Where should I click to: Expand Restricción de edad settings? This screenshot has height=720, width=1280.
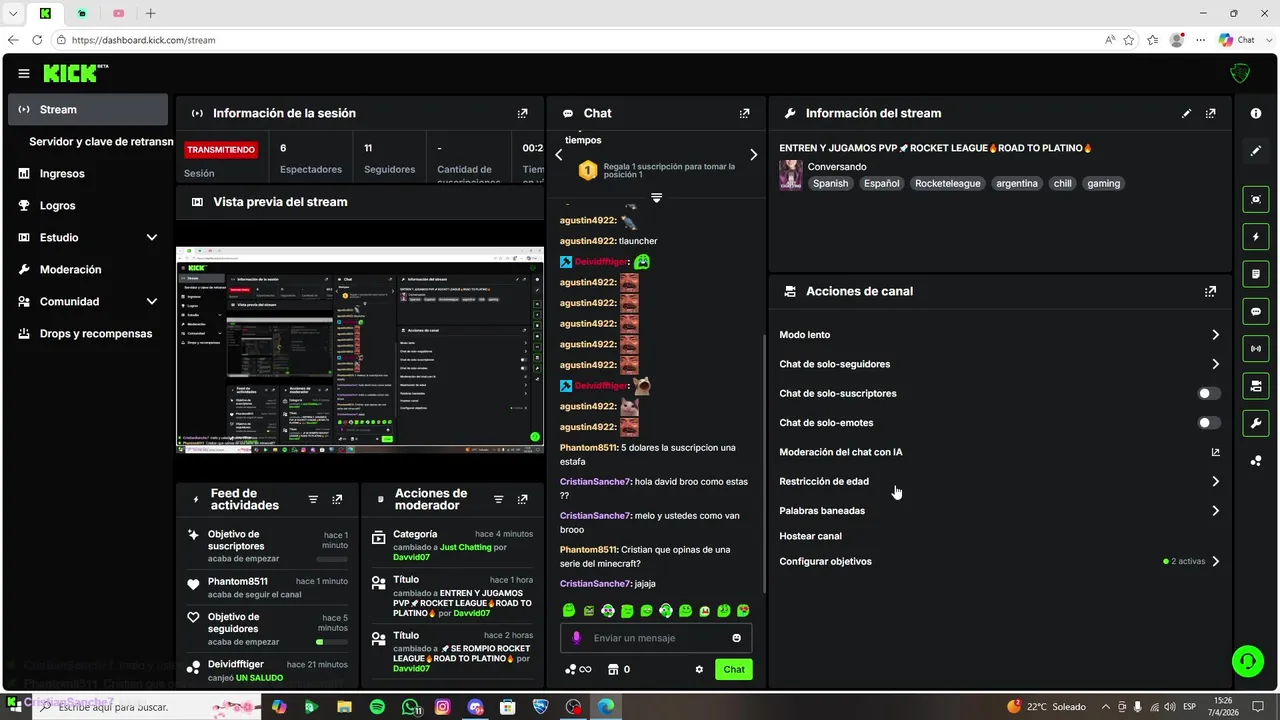(1000, 481)
